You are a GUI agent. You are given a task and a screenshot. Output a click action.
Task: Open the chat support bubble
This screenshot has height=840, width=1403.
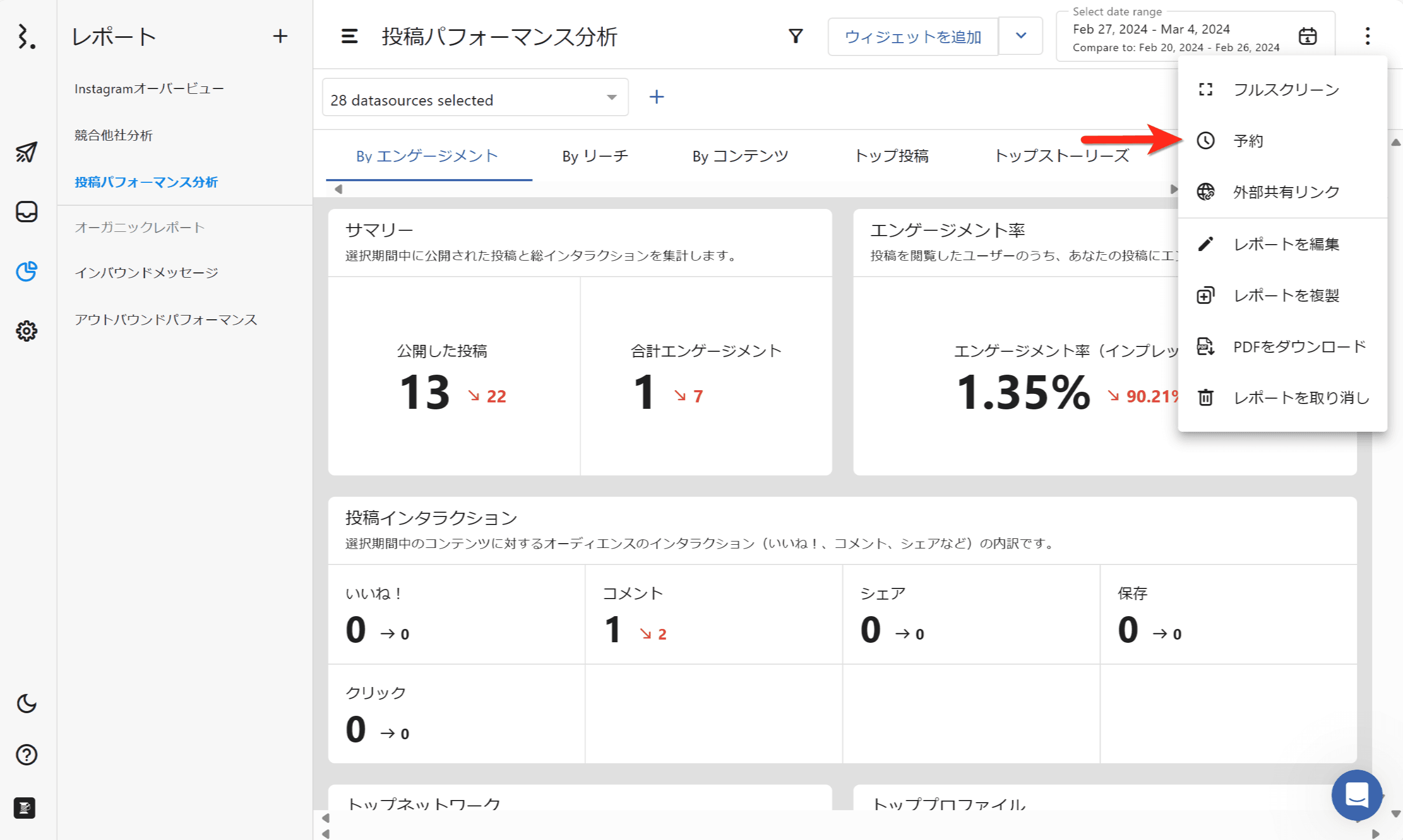(1357, 795)
